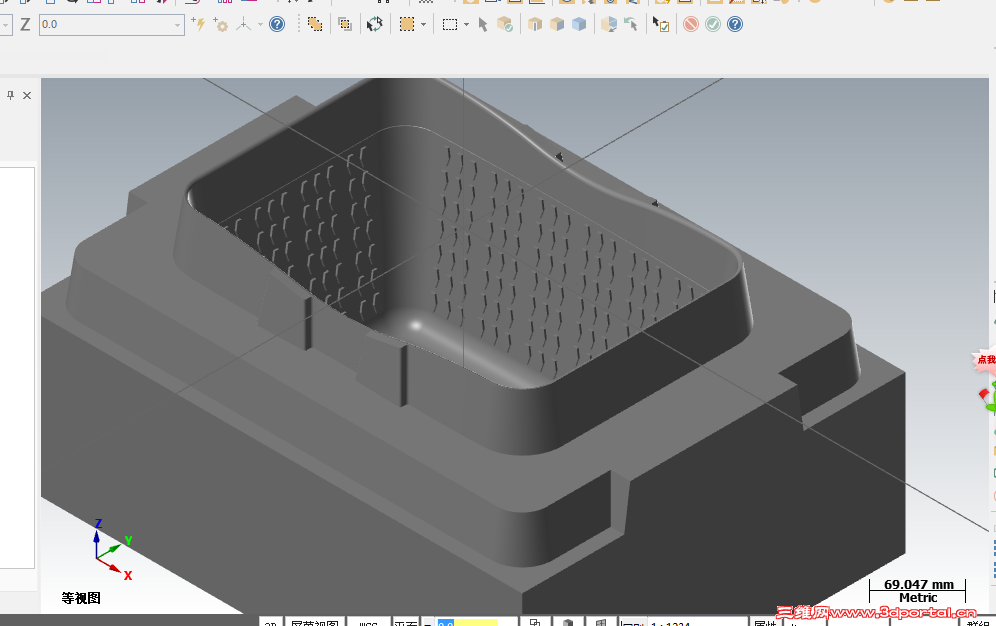The width and height of the screenshot is (996, 626).
Task: Click the XYZ coordinate axes gnomon
Action: point(112,550)
